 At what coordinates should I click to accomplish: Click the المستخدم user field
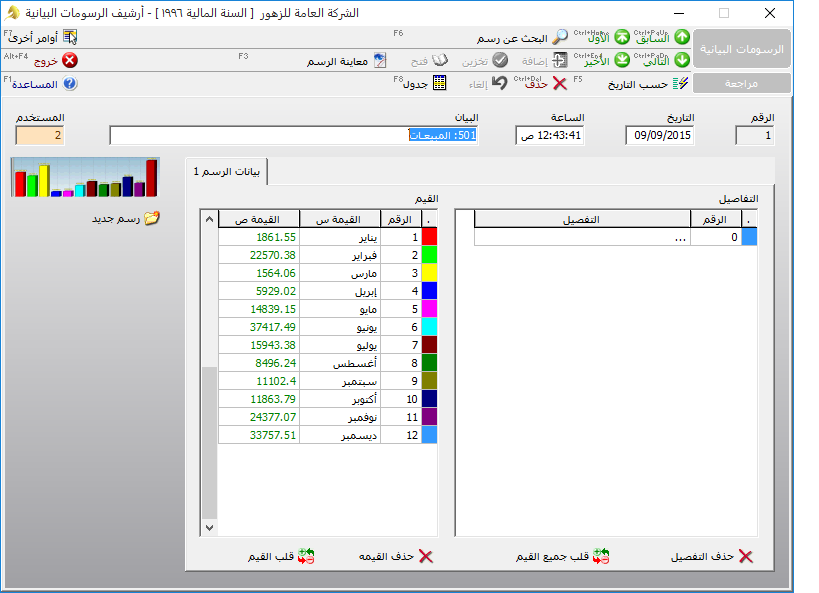point(40,136)
